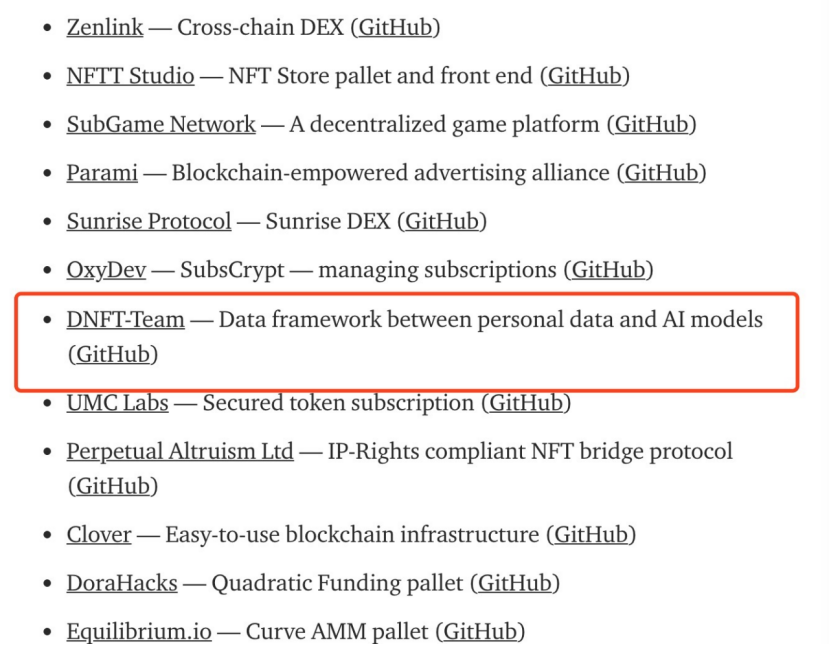
Task: Visit the Equilibrium.io link
Action: [139, 631]
